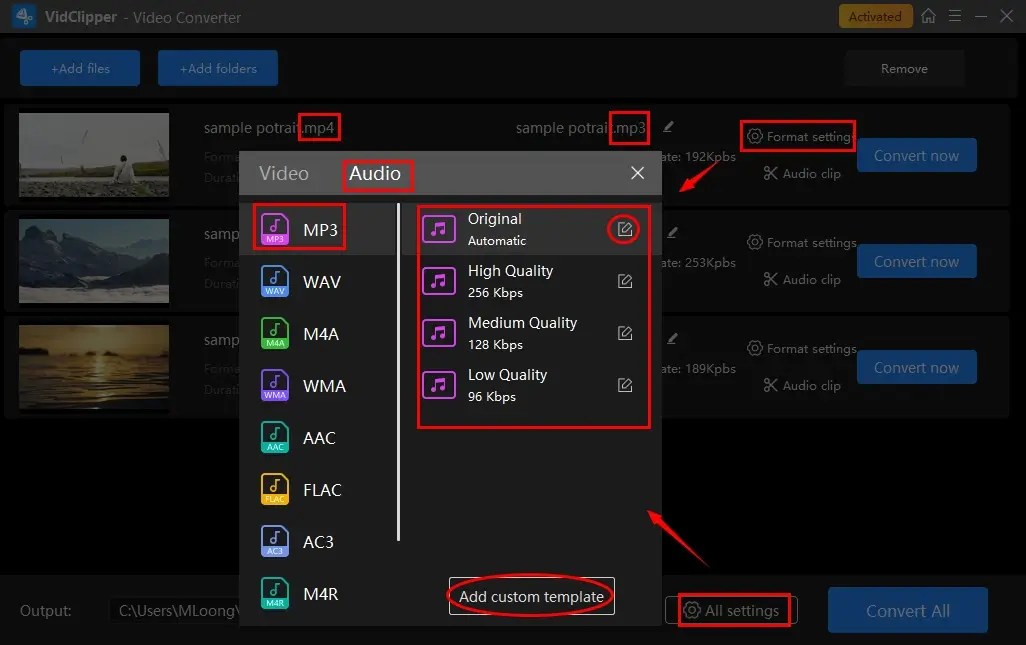Edit the Low Quality 96 Kbps preset
1026x645 pixels.
624,385
